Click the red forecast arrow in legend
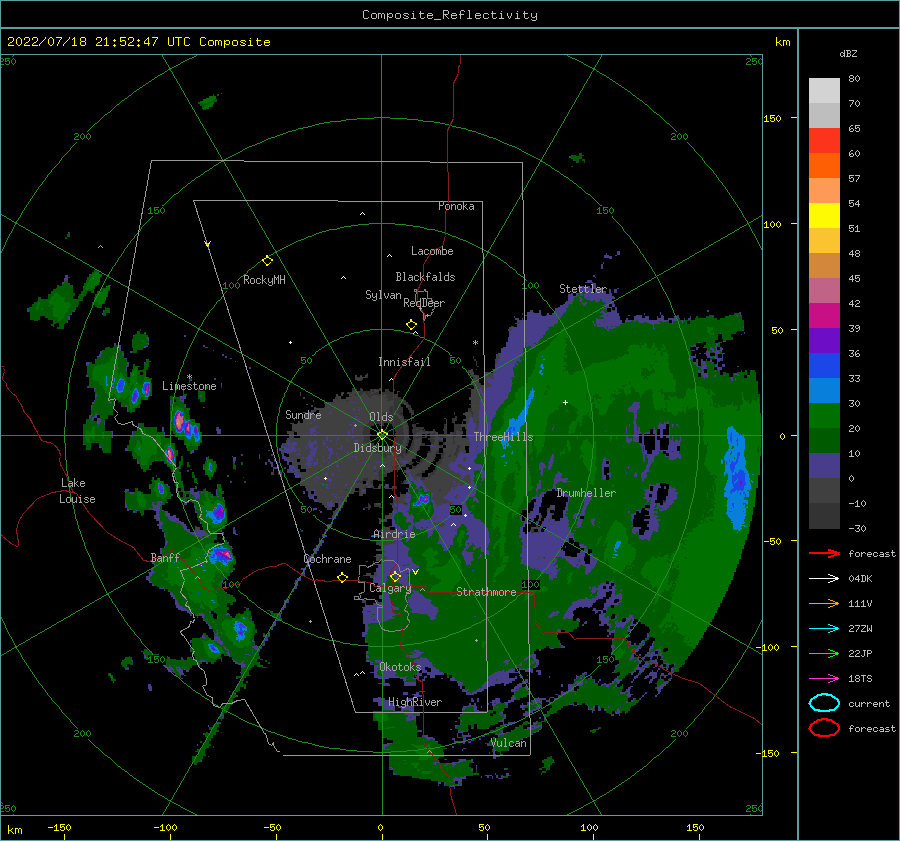900x841 pixels. [x=824, y=553]
